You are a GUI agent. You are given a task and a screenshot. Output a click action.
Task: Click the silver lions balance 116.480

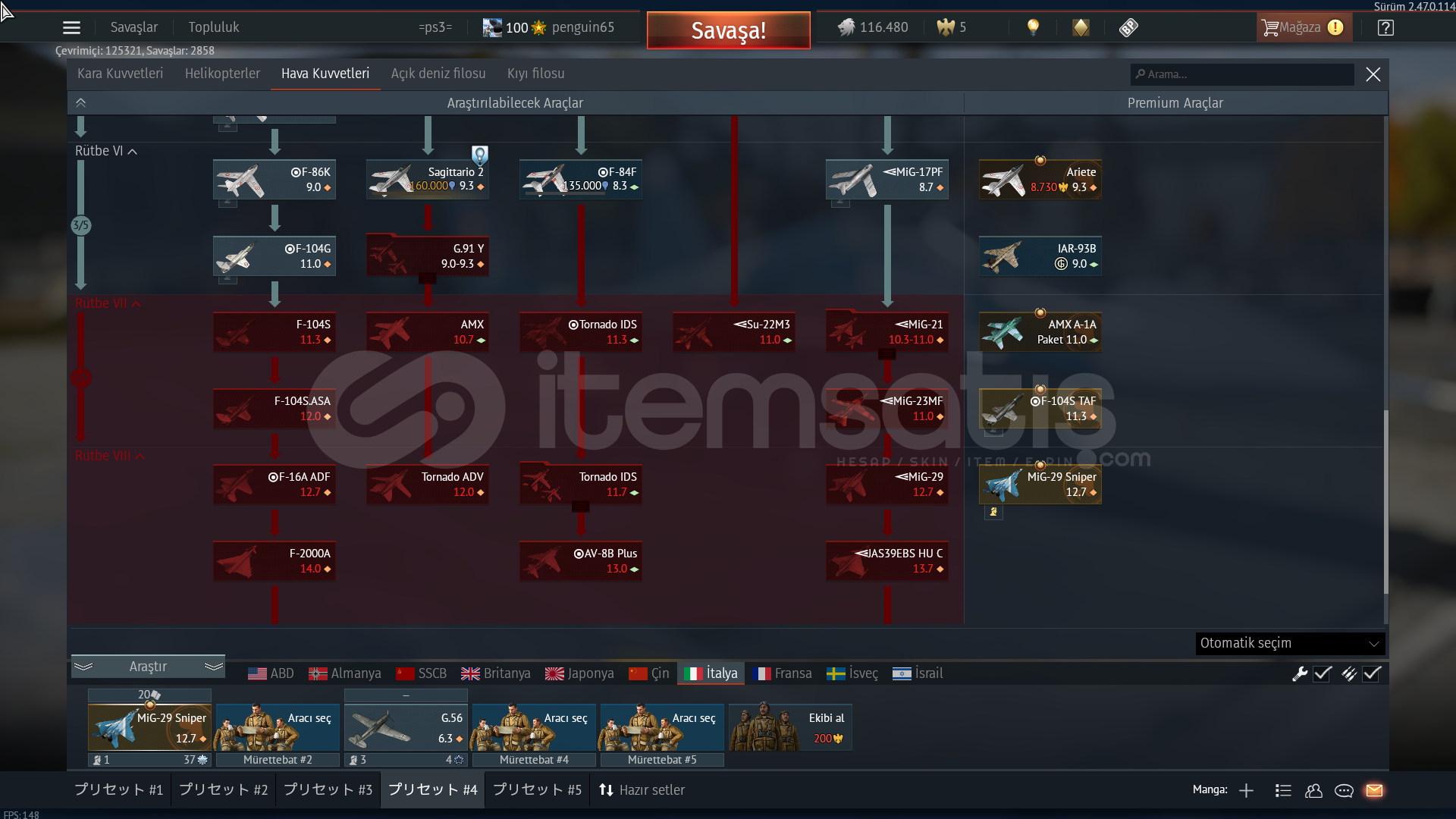coord(873,27)
